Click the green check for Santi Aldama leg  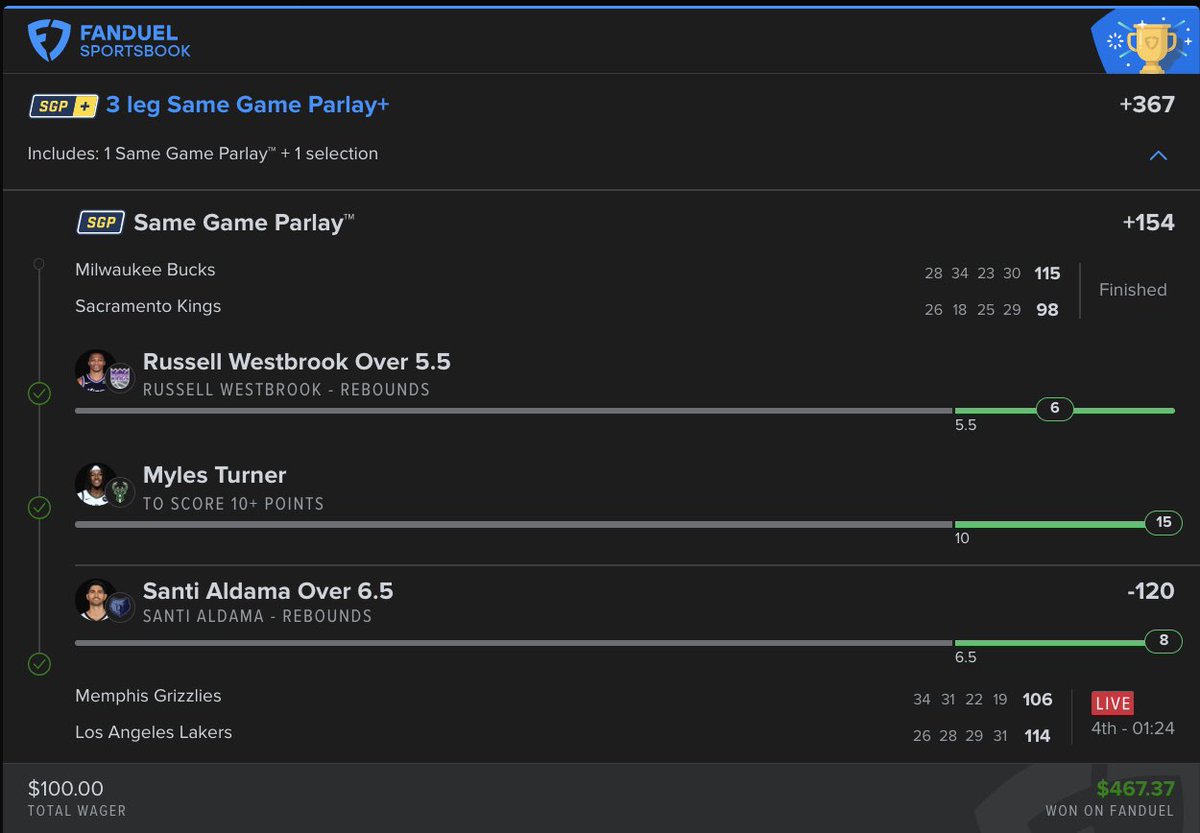38,663
